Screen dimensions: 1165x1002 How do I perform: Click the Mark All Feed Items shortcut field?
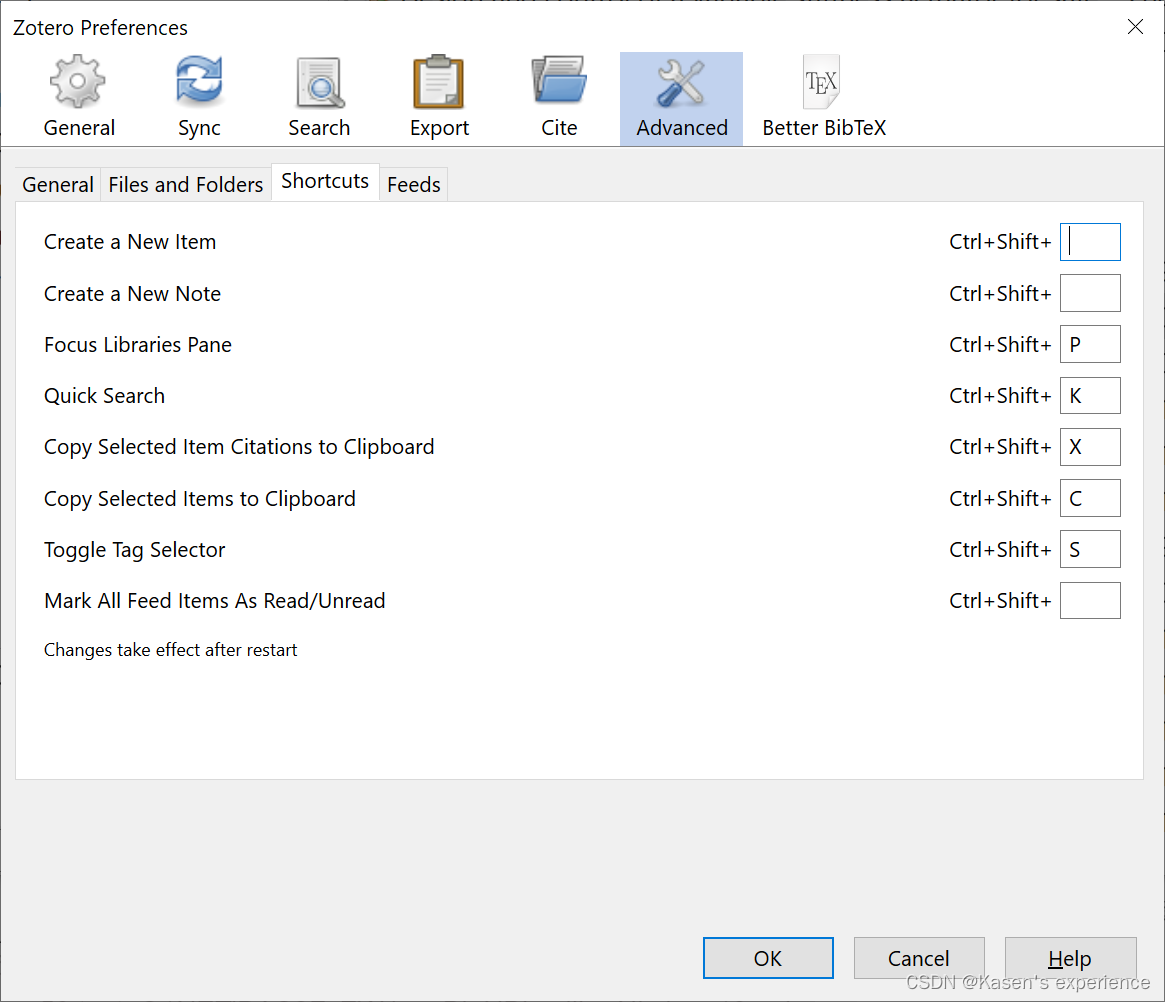coord(1090,601)
